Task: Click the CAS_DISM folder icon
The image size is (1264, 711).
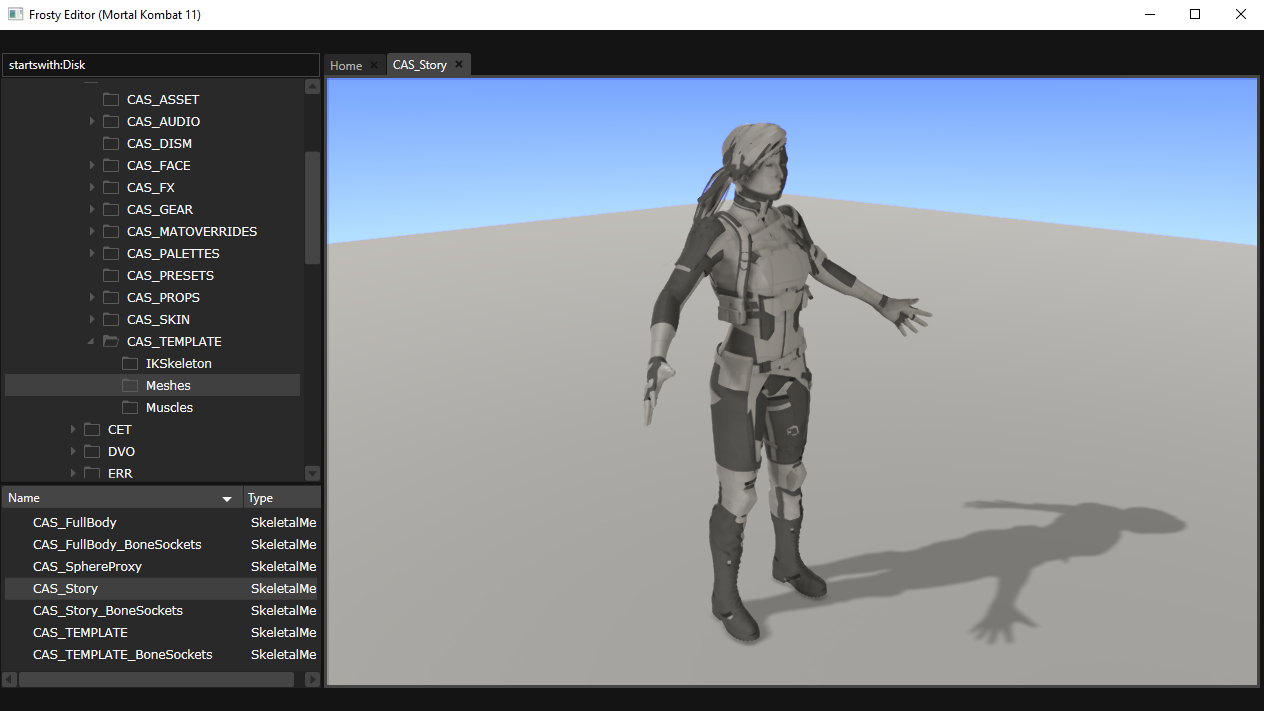Action: [x=111, y=144]
